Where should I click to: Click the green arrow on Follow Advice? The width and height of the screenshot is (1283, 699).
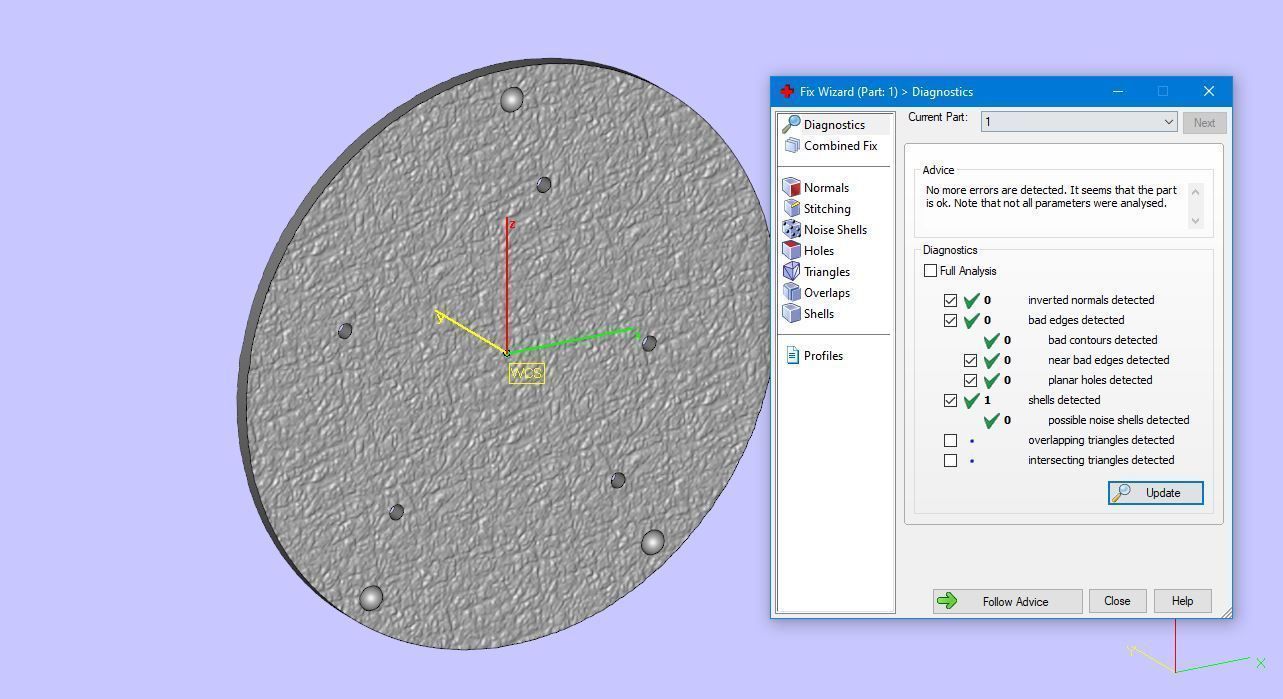coord(946,601)
